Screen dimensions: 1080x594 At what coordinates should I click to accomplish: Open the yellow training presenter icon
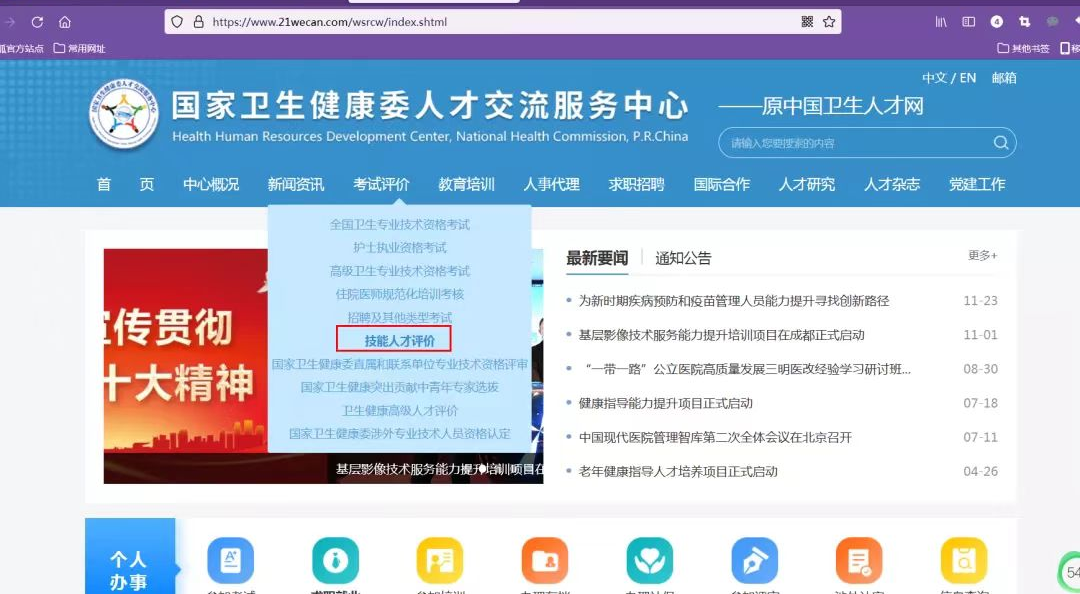(440, 560)
